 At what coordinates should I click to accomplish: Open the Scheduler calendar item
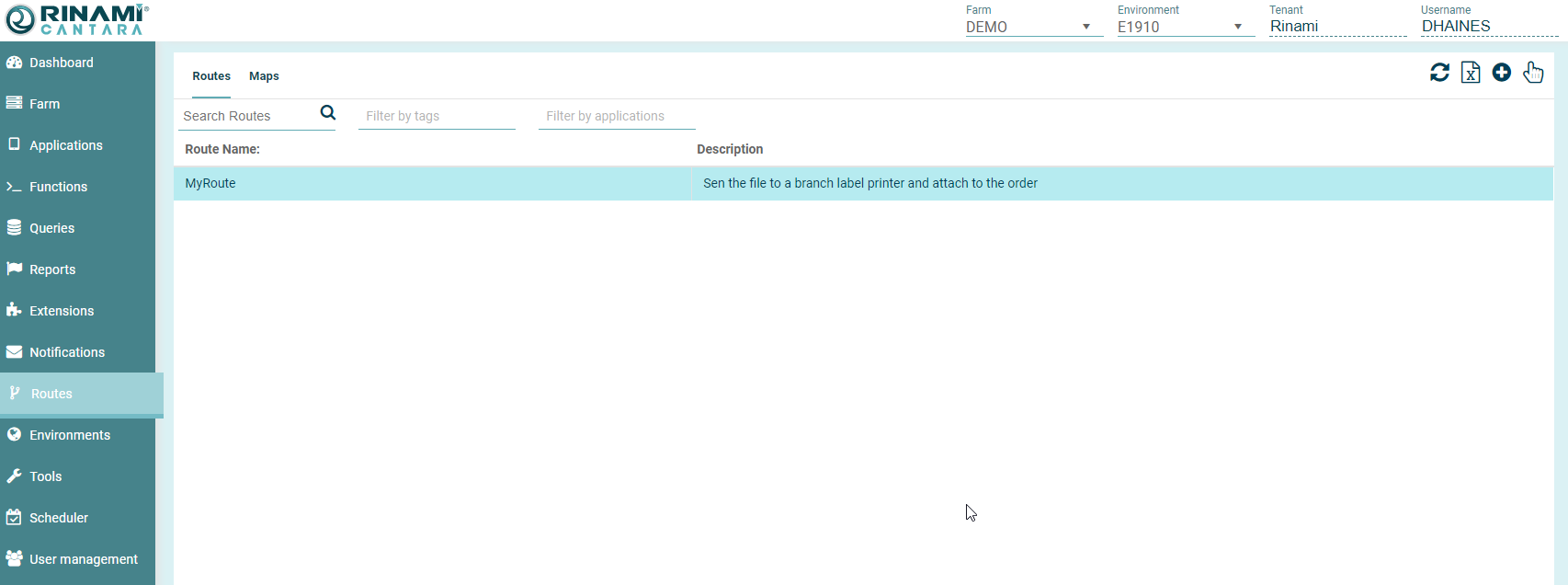58,518
